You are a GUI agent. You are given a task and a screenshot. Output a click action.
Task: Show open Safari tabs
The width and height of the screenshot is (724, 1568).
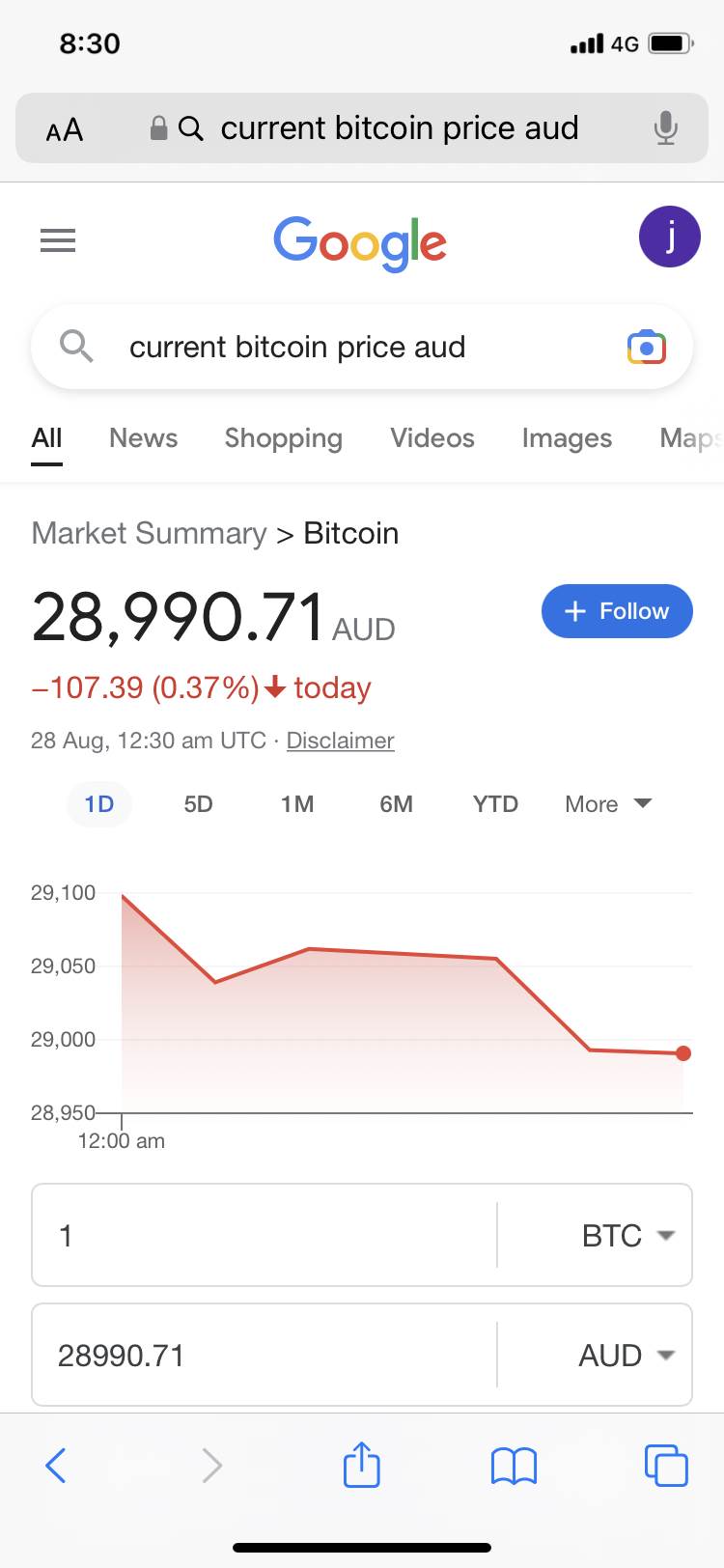[x=665, y=1465]
